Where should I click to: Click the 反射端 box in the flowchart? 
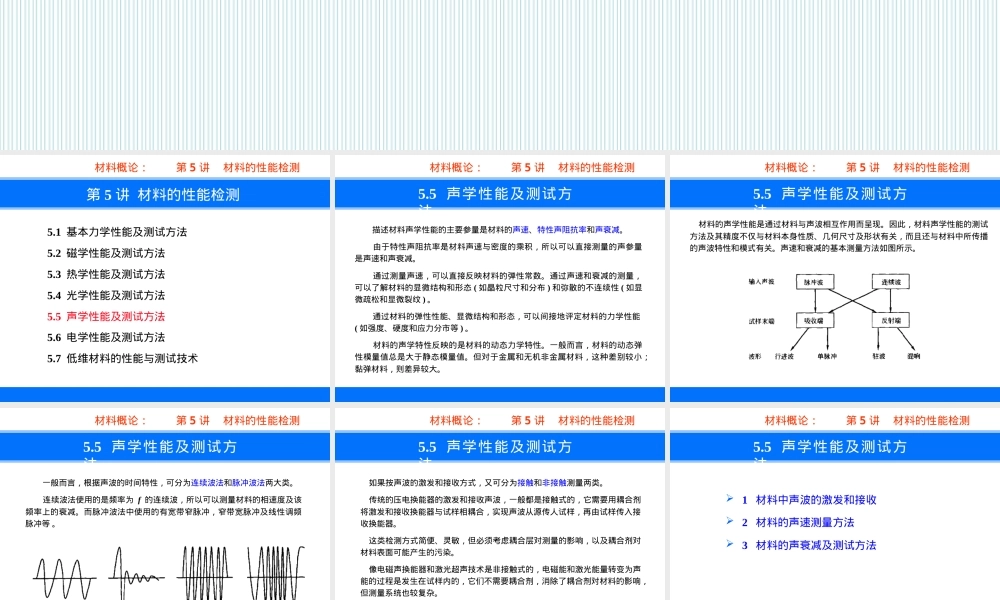891,320
